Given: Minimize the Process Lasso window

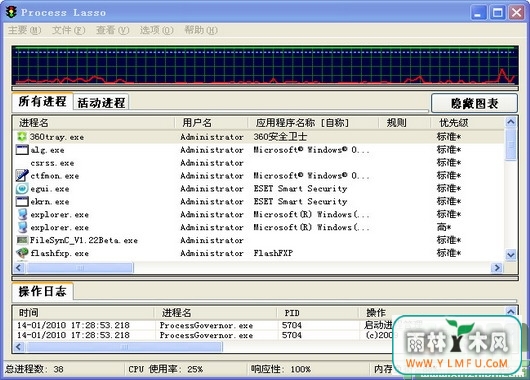Looking at the screenshot, I should 478,13.
